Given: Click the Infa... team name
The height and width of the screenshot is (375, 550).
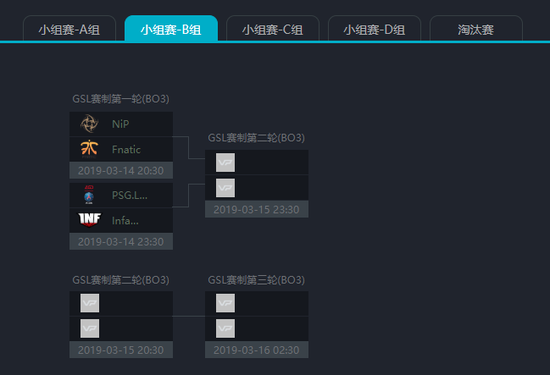Looking at the screenshot, I should [x=125, y=221].
